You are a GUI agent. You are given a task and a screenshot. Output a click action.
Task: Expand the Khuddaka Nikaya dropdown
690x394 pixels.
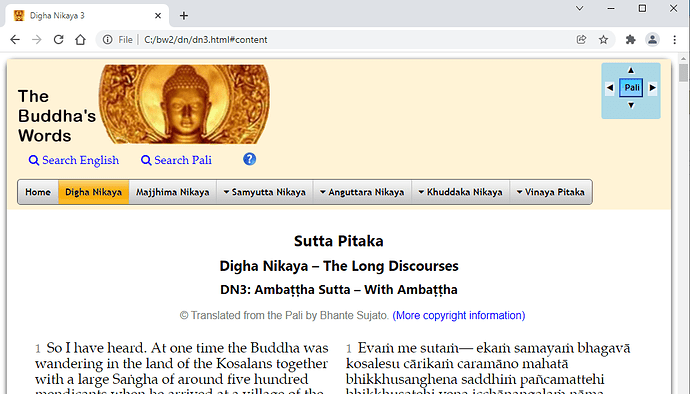point(460,192)
